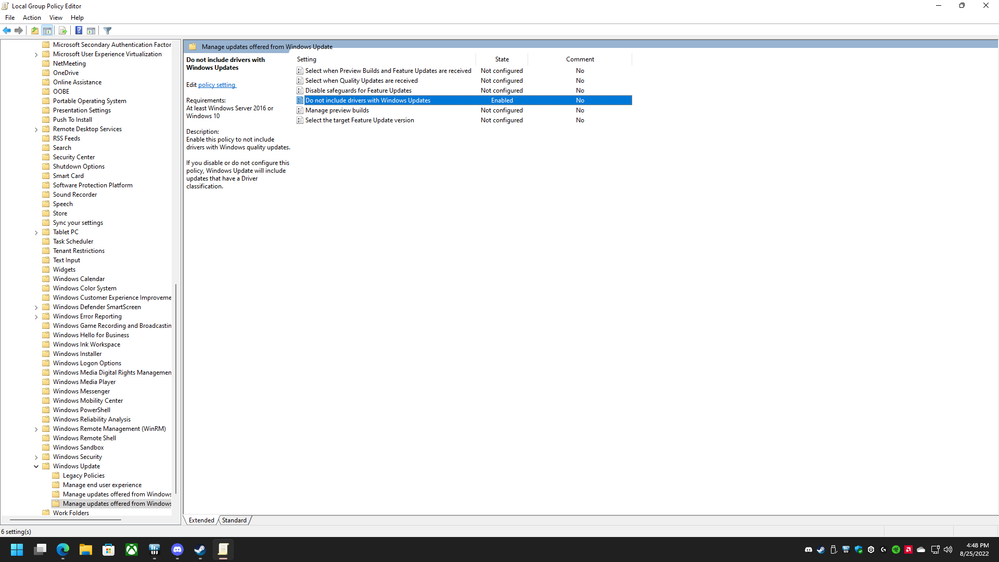
Task: Open Microsoft Store from taskbar
Action: pyautogui.click(x=109, y=550)
